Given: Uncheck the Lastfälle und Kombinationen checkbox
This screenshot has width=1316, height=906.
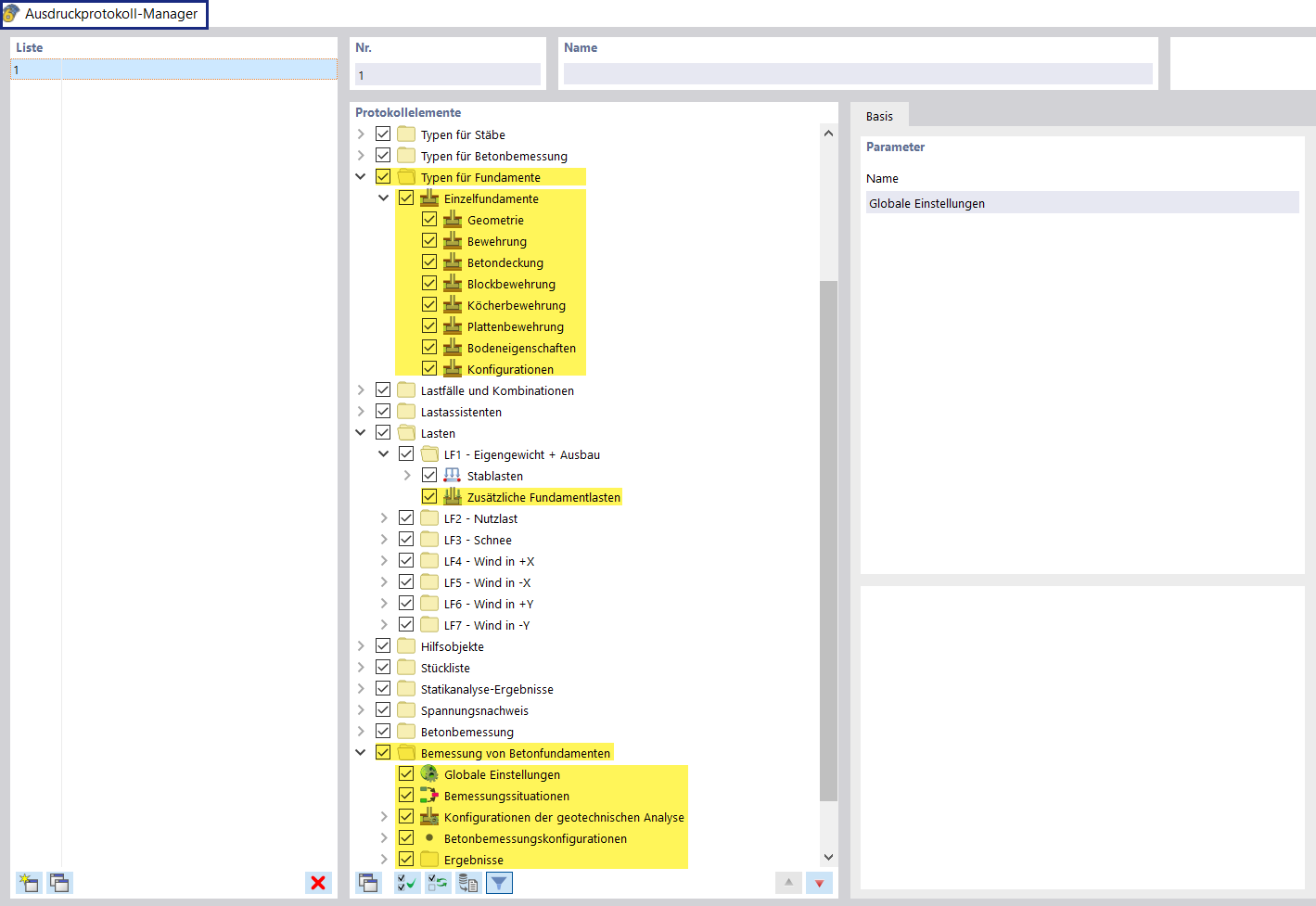Looking at the screenshot, I should (383, 389).
